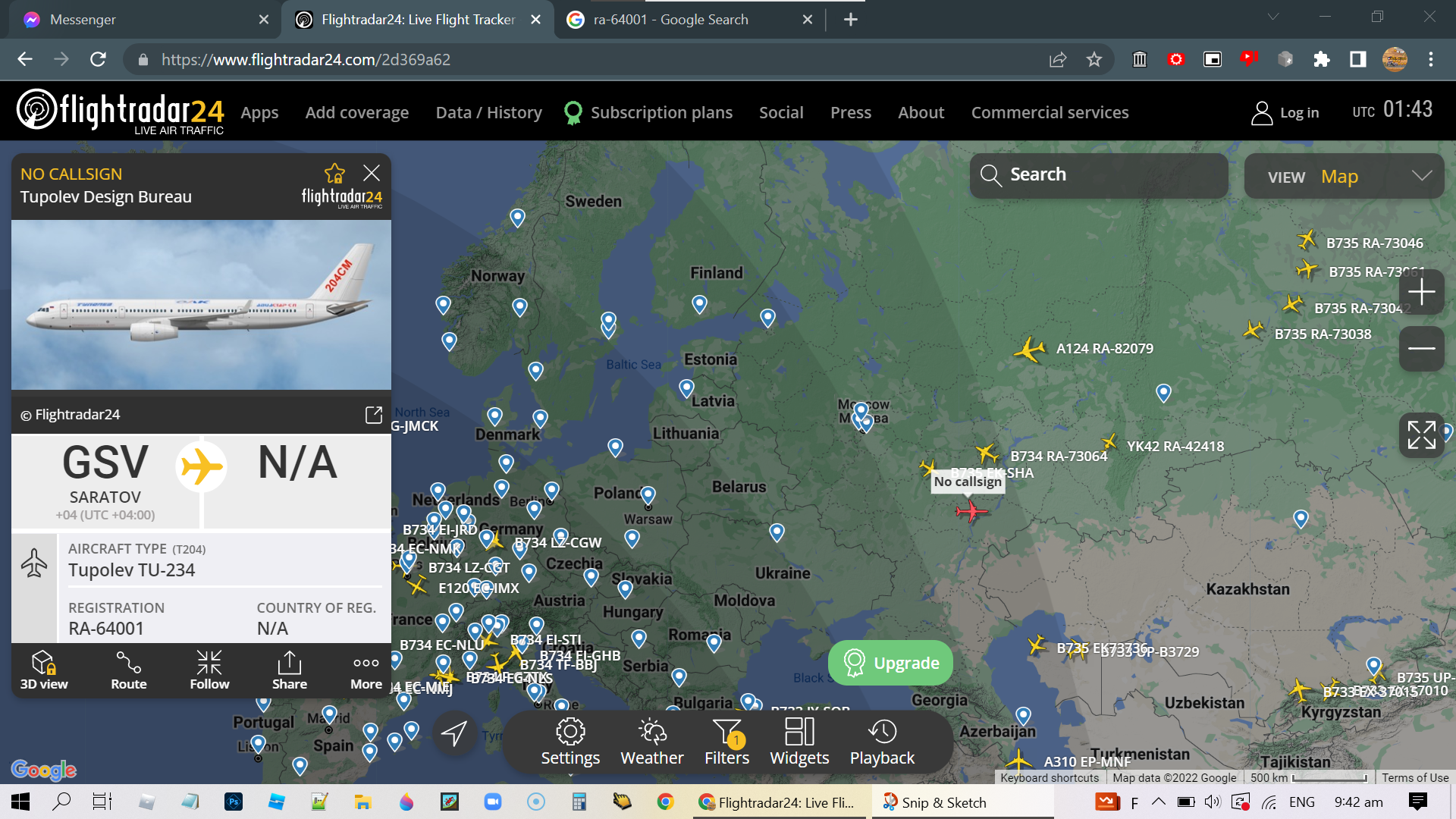Open notification center in taskbar
This screenshot has width=1456, height=819.
click(1417, 802)
